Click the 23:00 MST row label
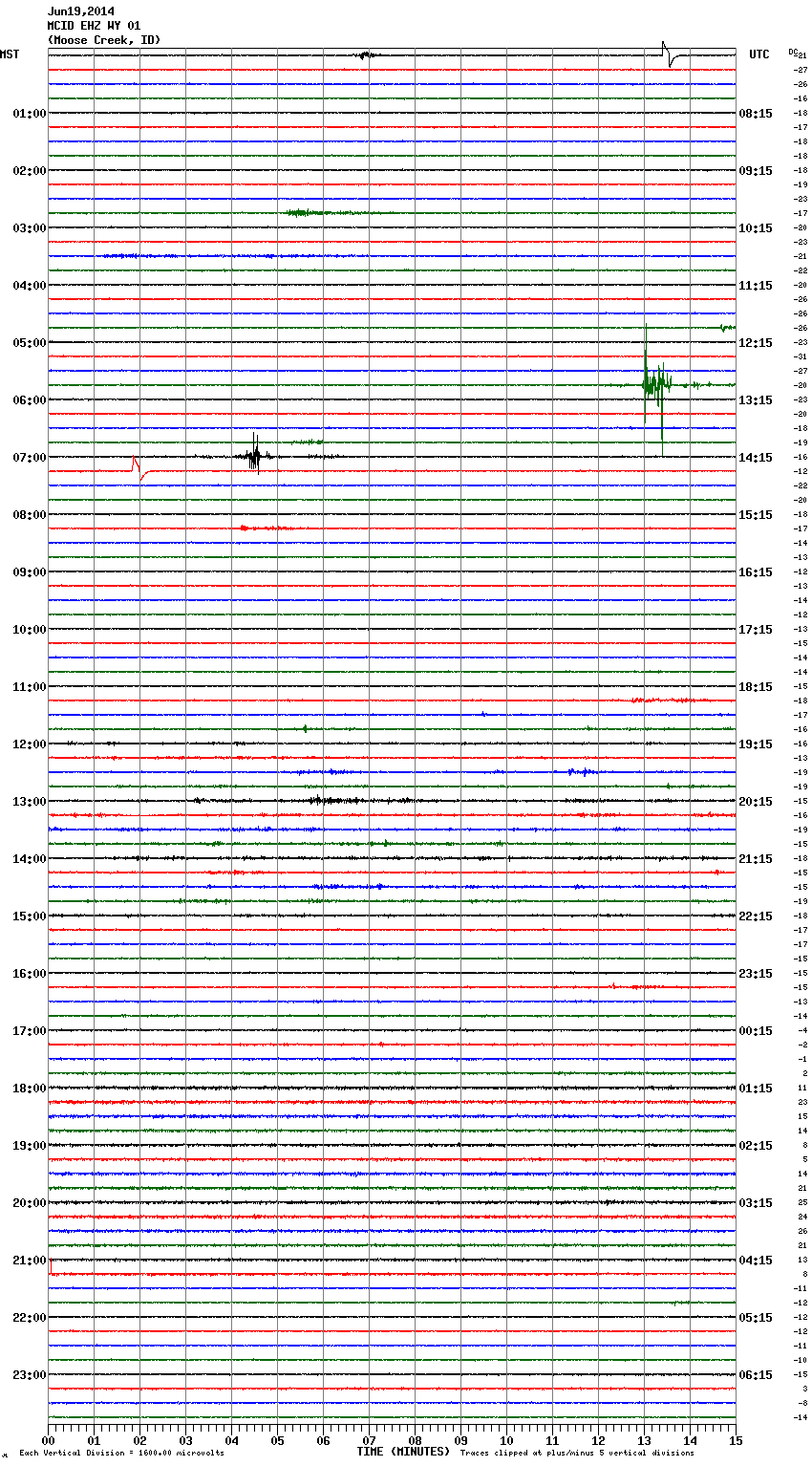The height and width of the screenshot is (1466, 812). point(30,1375)
